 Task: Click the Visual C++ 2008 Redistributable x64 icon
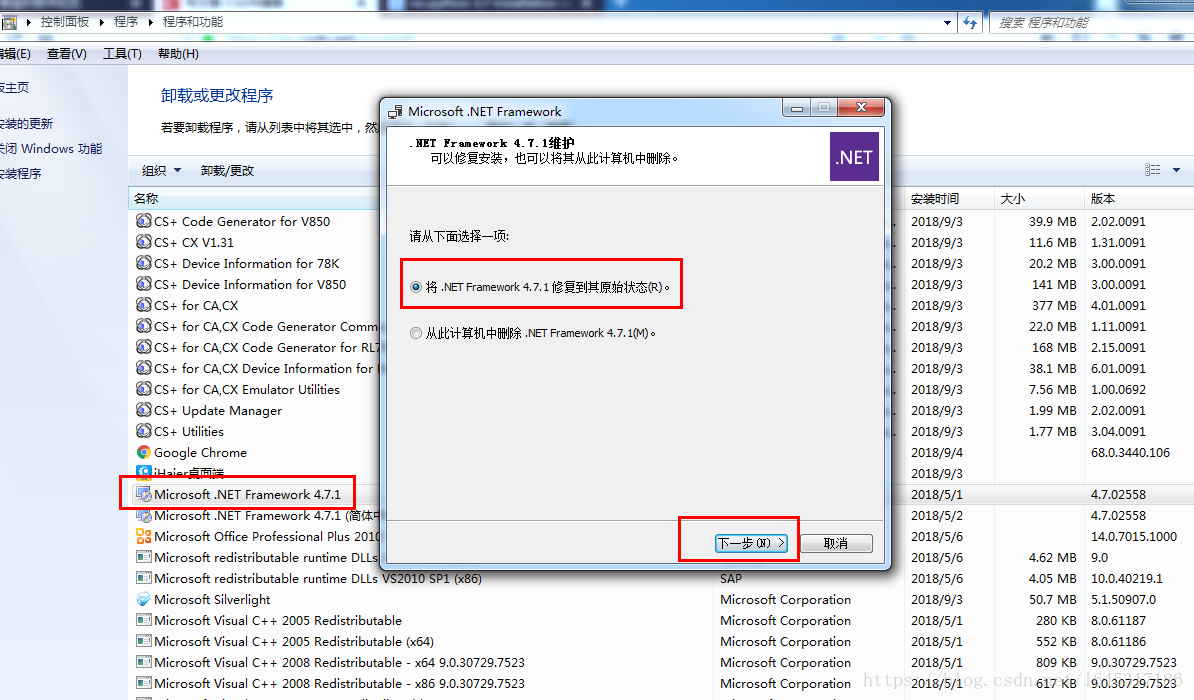coord(143,662)
